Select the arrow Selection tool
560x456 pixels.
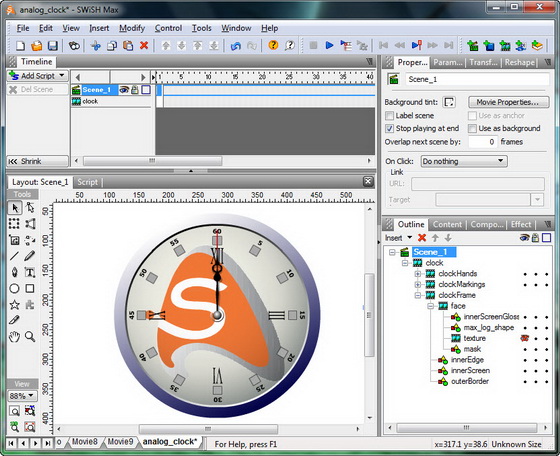pos(15,207)
